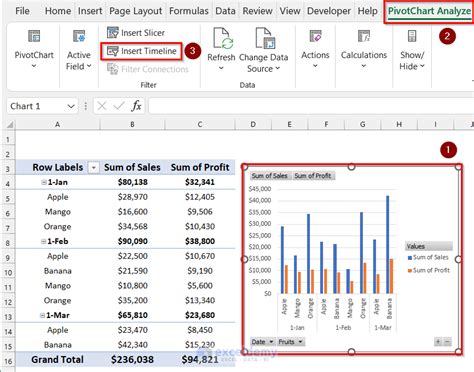474x372 pixels.
Task: Select row 4 header
Action: tap(8, 183)
